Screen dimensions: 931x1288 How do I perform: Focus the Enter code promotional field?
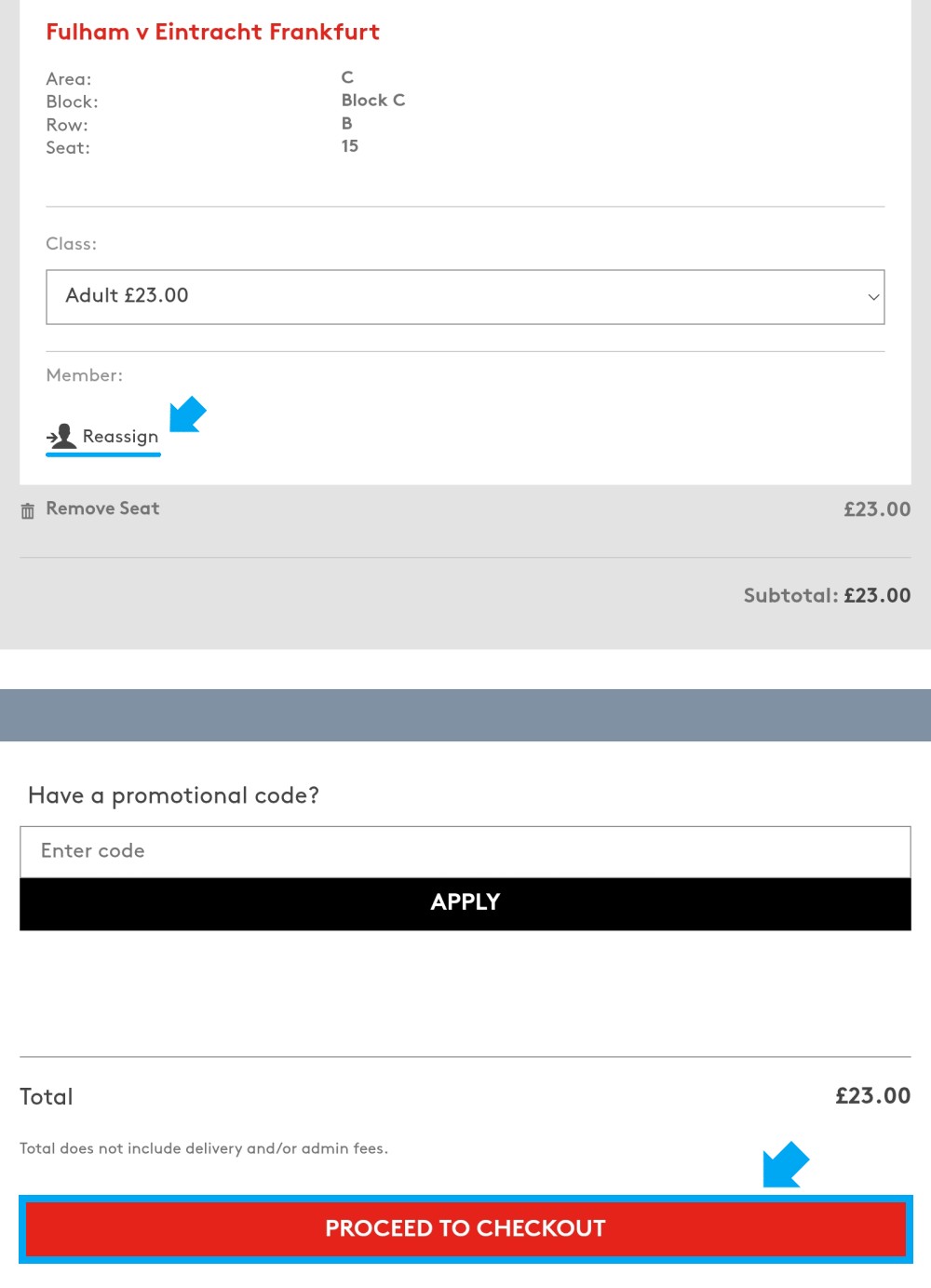[x=465, y=851]
